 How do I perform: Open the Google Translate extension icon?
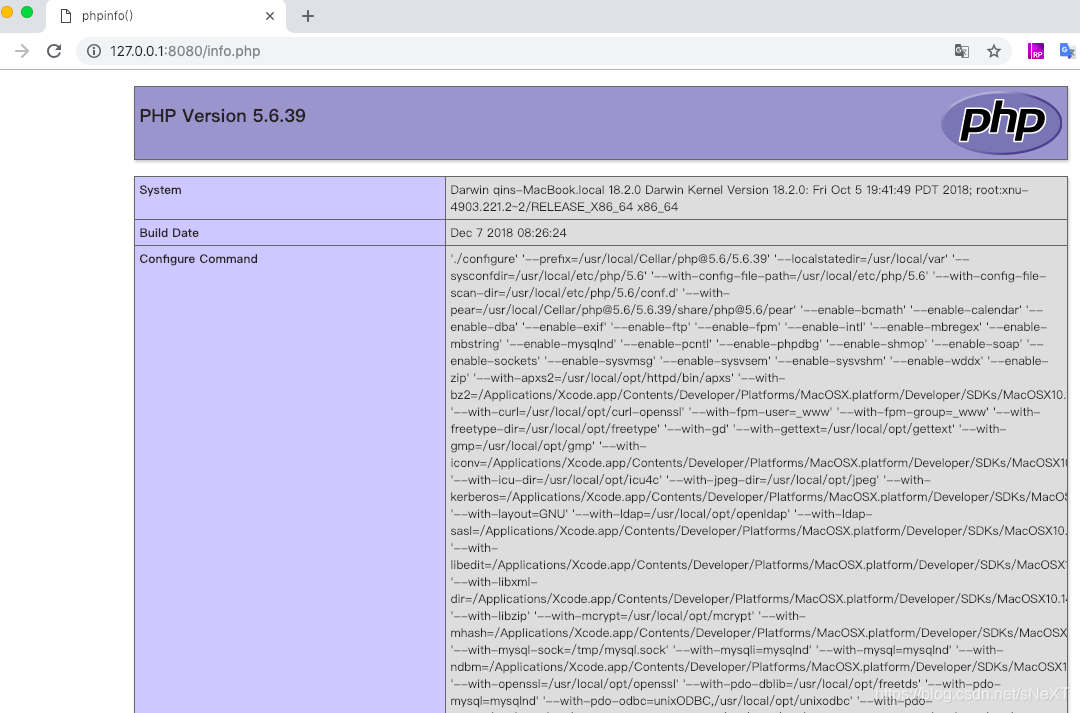(1067, 51)
